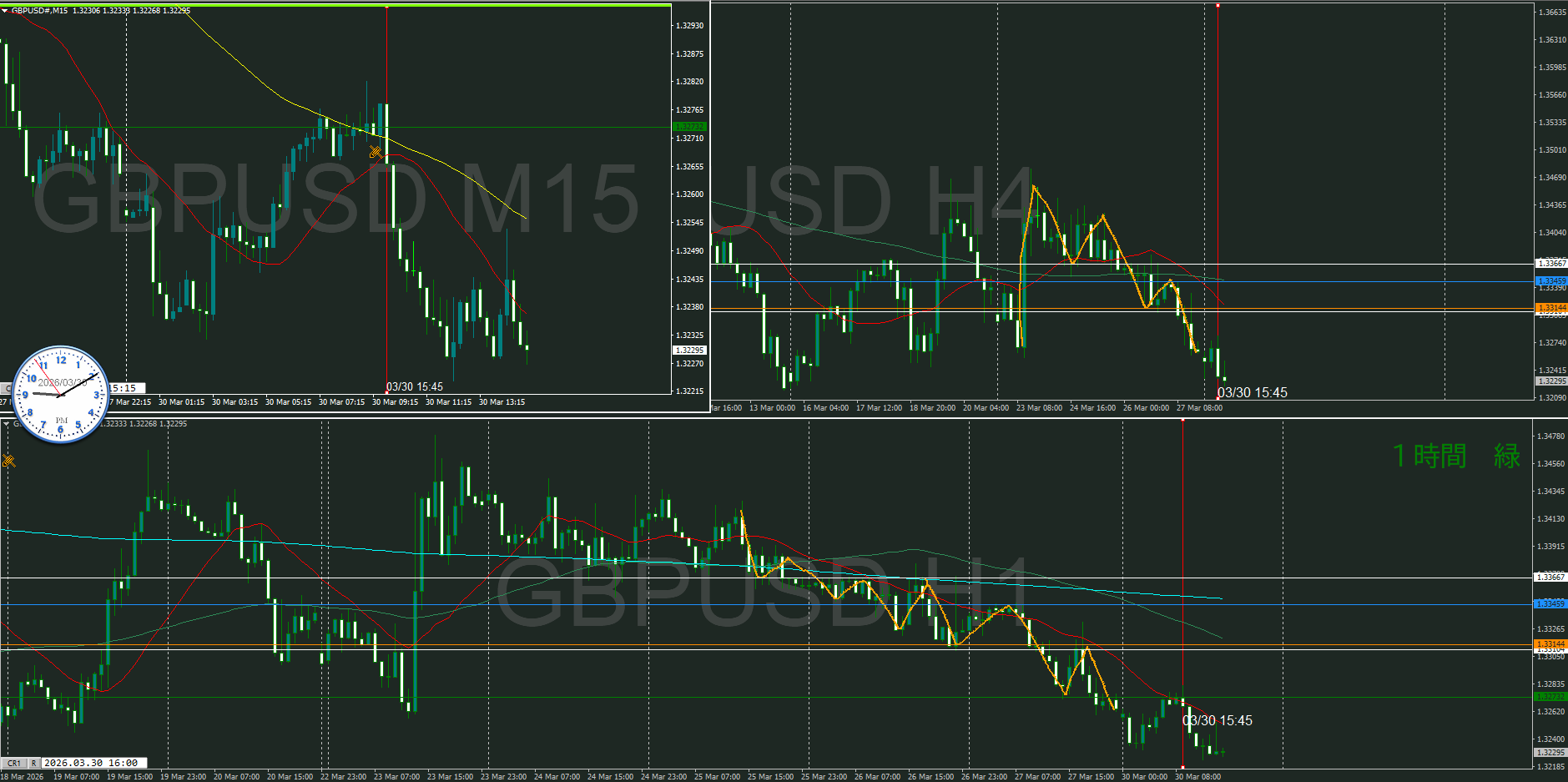Click the 03/30 15:45 label in H4 chart
The height and width of the screenshot is (782, 1568).
[x=1252, y=393]
